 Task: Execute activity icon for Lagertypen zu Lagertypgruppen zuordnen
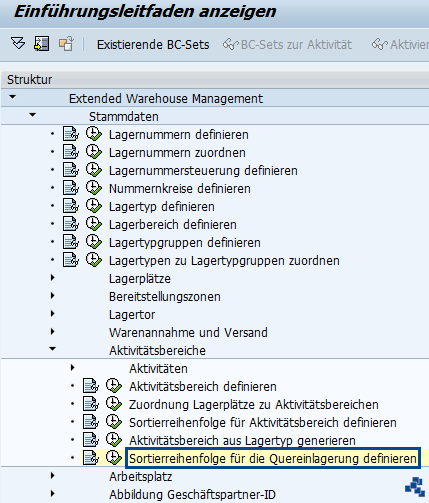pos(94,260)
